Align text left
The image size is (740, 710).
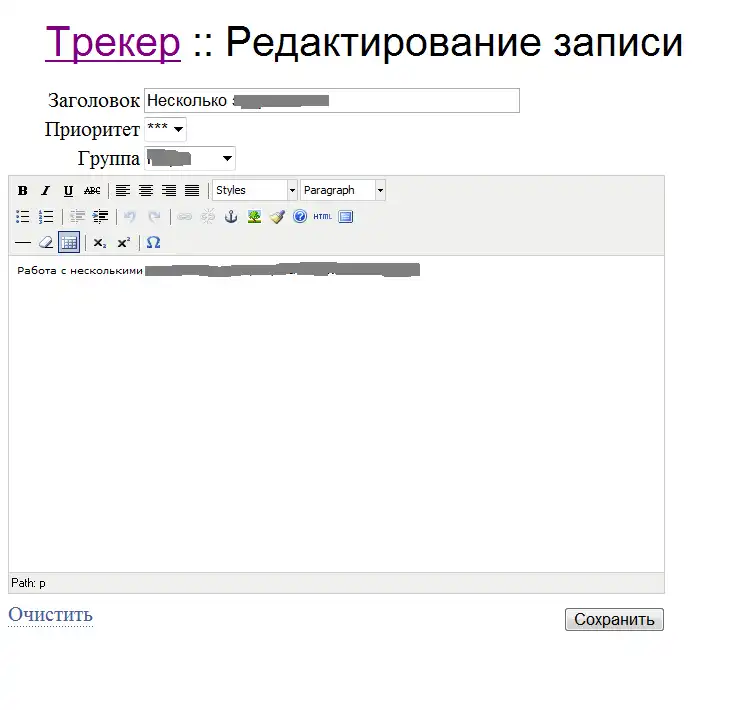pyautogui.click(x=123, y=191)
